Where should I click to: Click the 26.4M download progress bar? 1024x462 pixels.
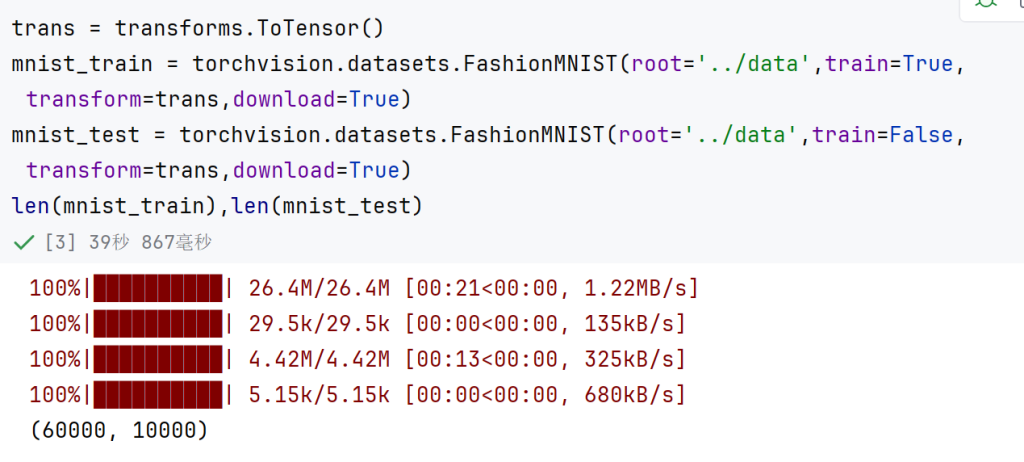[x=159, y=288]
